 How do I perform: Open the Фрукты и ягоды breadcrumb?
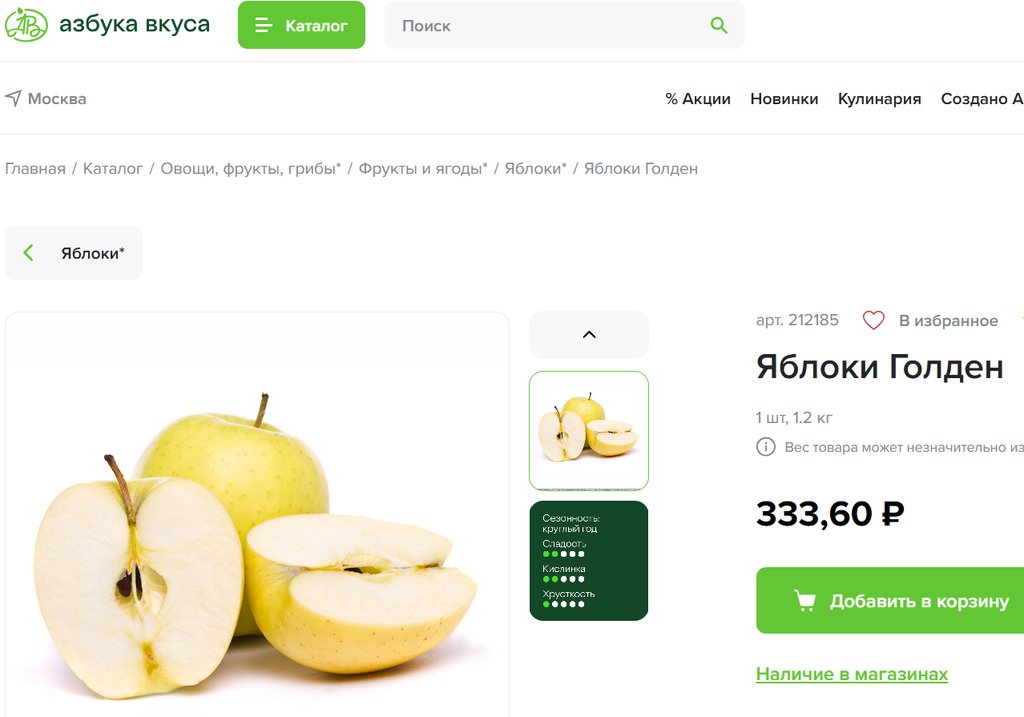tap(423, 168)
